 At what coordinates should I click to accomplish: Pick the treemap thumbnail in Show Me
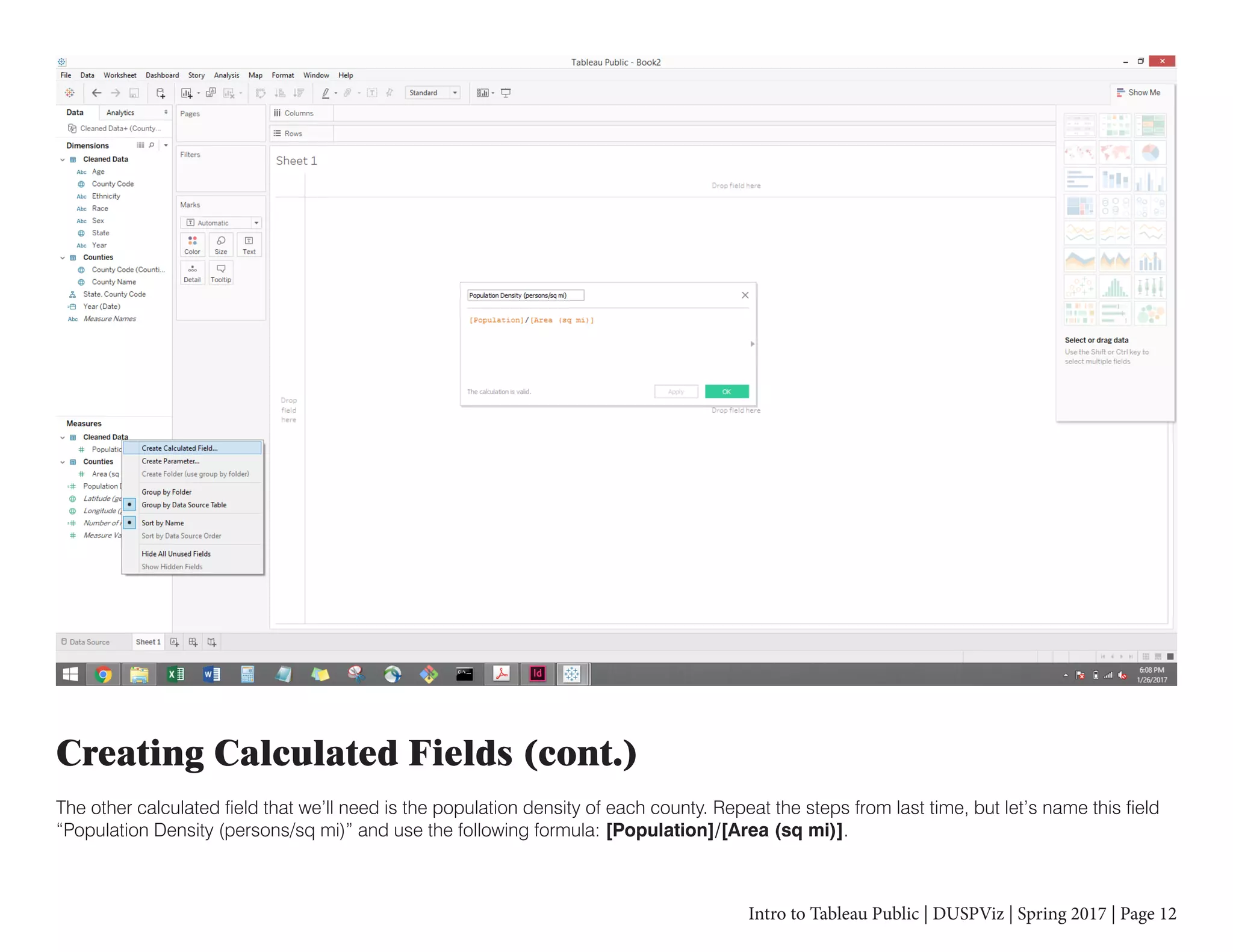click(1079, 206)
